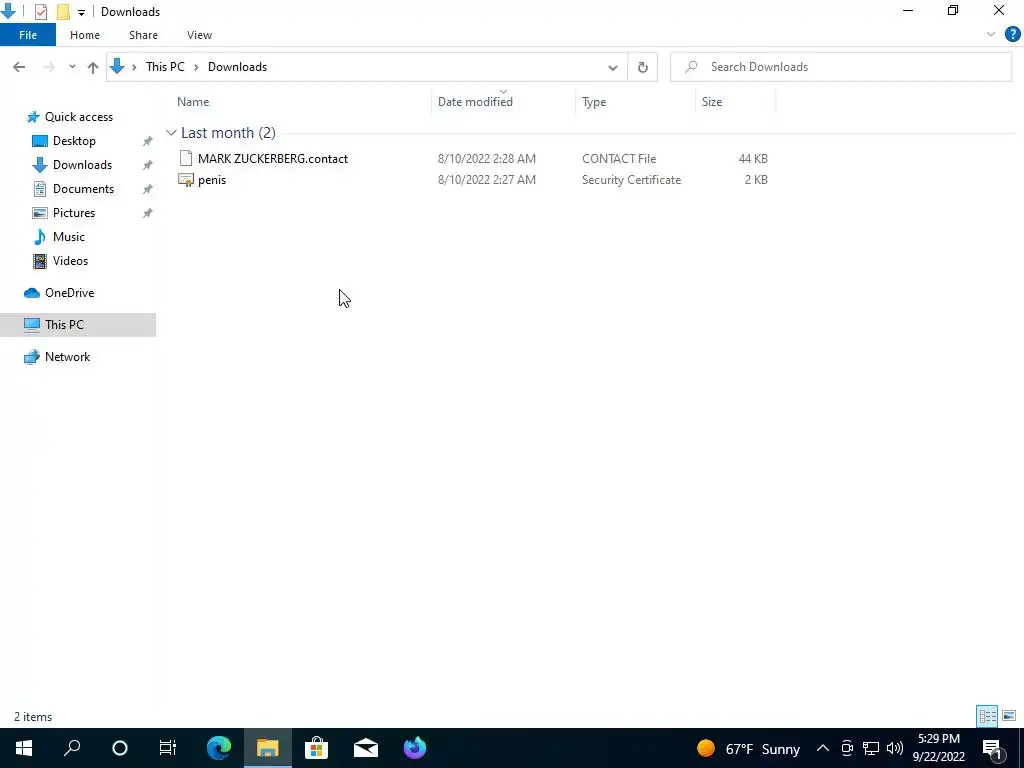This screenshot has height=768, width=1024.
Task: Click the Meet Now tray icon
Action: [847, 748]
